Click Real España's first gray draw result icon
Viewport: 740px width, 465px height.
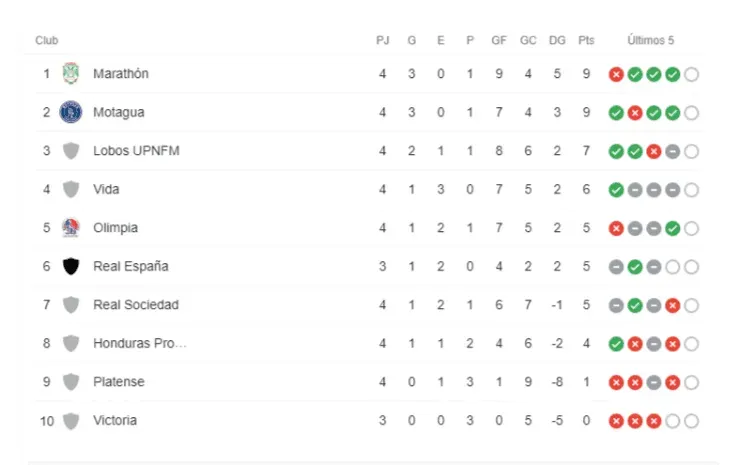pos(616,266)
